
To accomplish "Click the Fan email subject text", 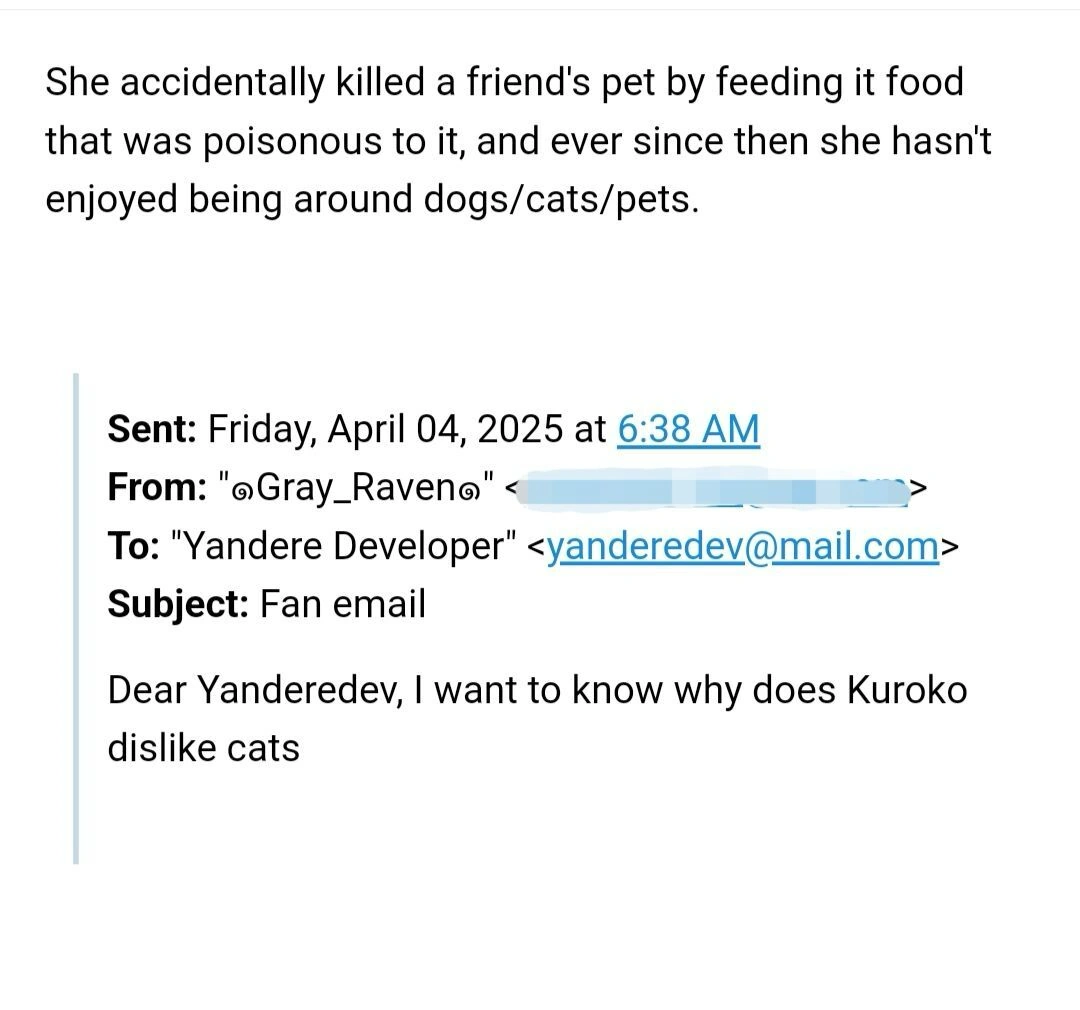I will tap(343, 604).
